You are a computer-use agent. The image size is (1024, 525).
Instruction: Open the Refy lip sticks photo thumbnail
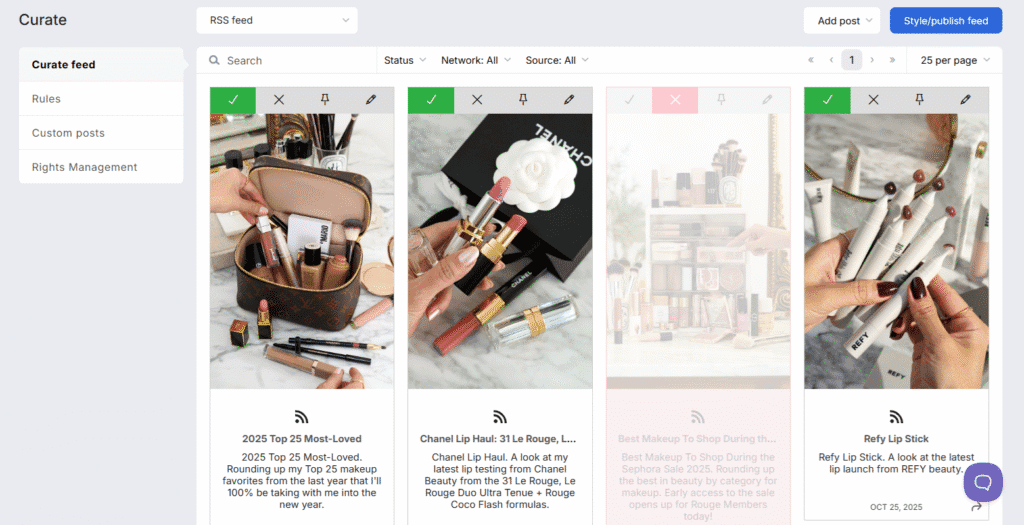[x=897, y=251]
